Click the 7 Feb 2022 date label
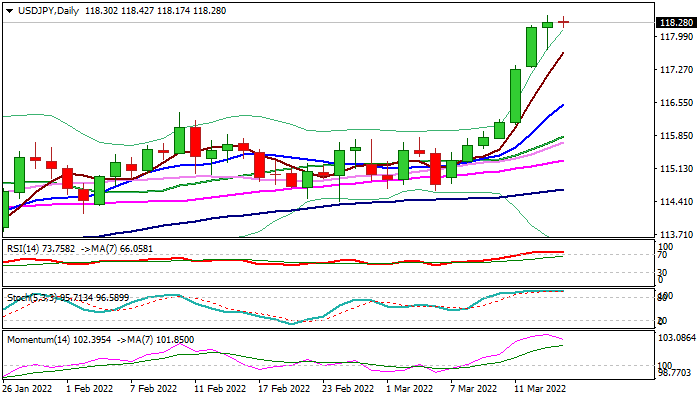 (156, 388)
